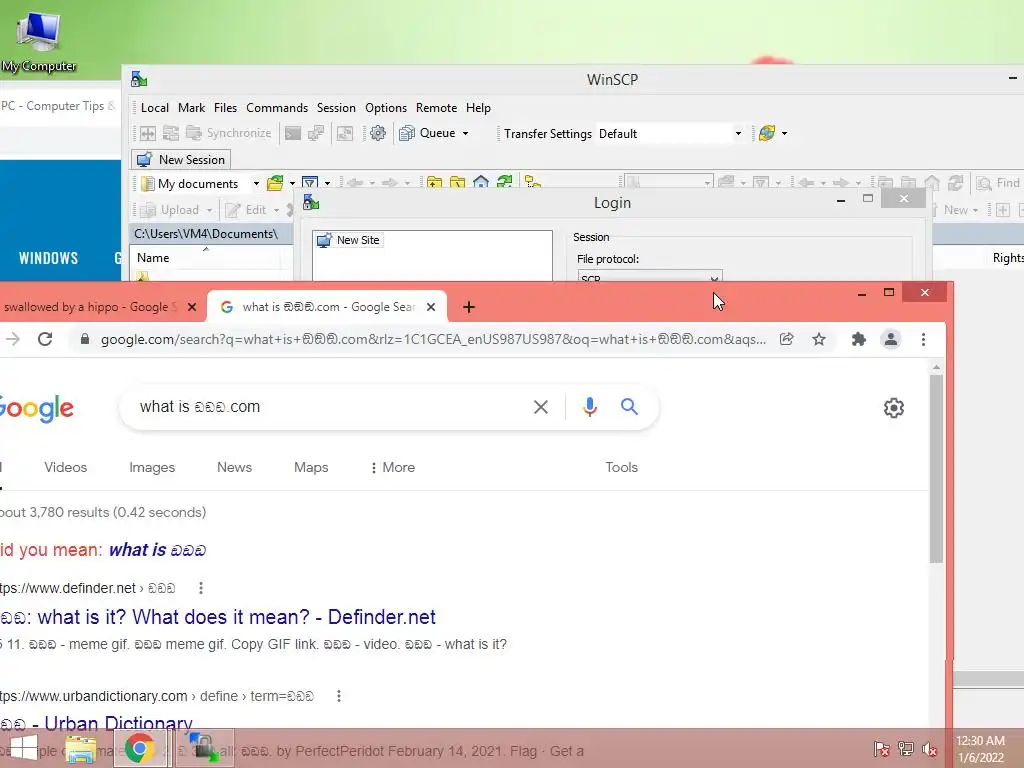Image resolution: width=1024 pixels, height=768 pixels.
Task: Bookmark this page with the star icon
Action: [819, 339]
